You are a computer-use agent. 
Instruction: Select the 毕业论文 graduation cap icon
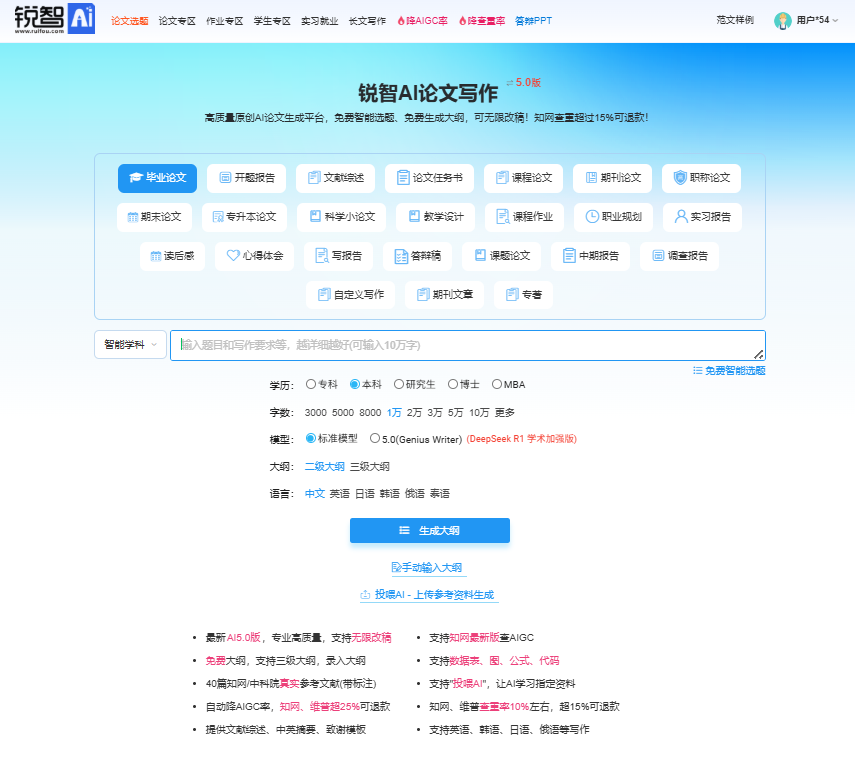coord(136,178)
